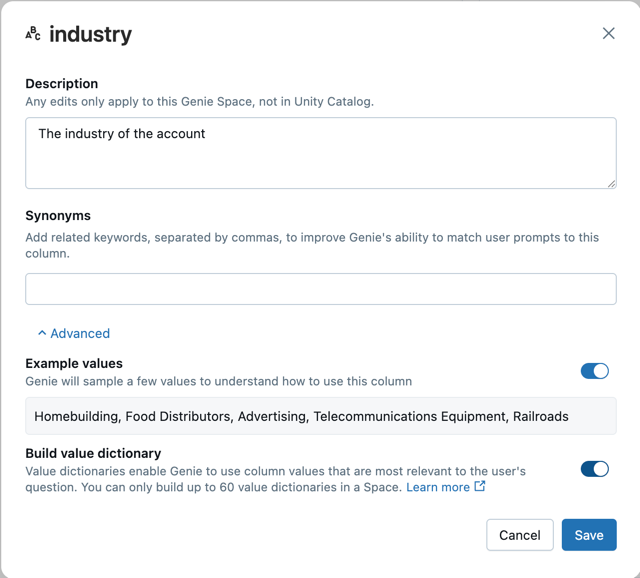
Task: Save the column changes
Action: tap(589, 535)
